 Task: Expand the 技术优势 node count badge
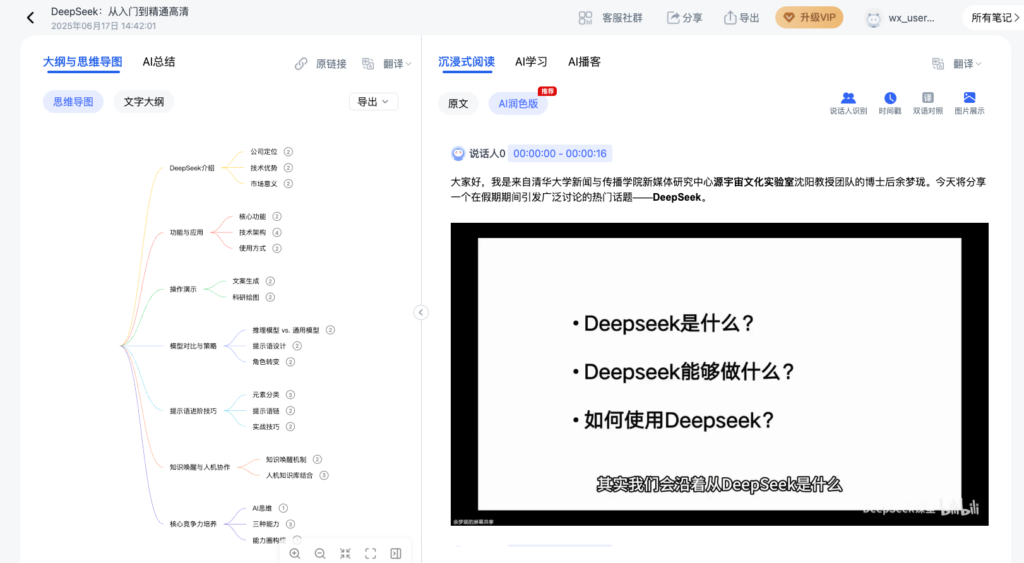click(x=288, y=168)
